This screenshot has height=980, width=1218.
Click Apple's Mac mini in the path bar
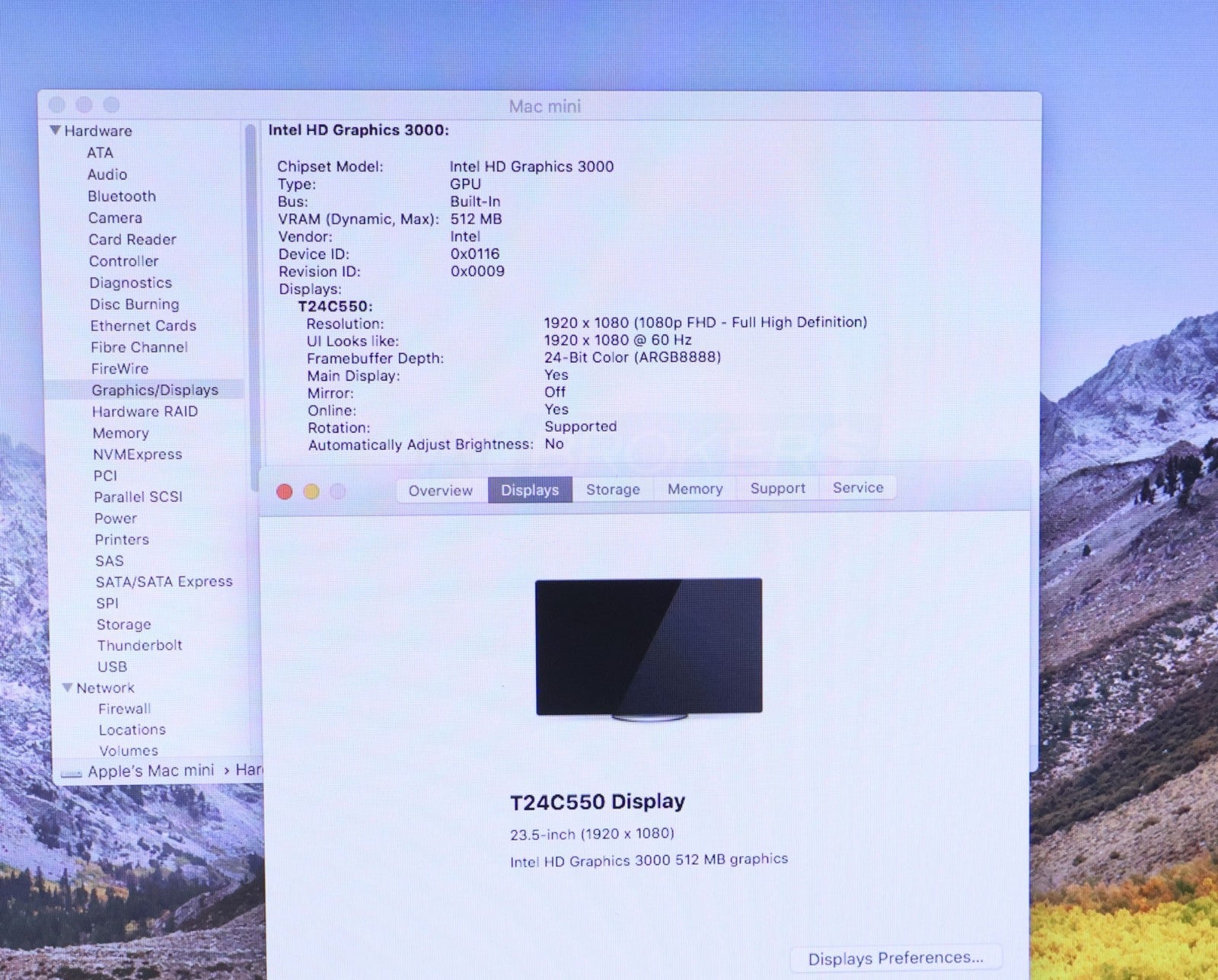151,771
